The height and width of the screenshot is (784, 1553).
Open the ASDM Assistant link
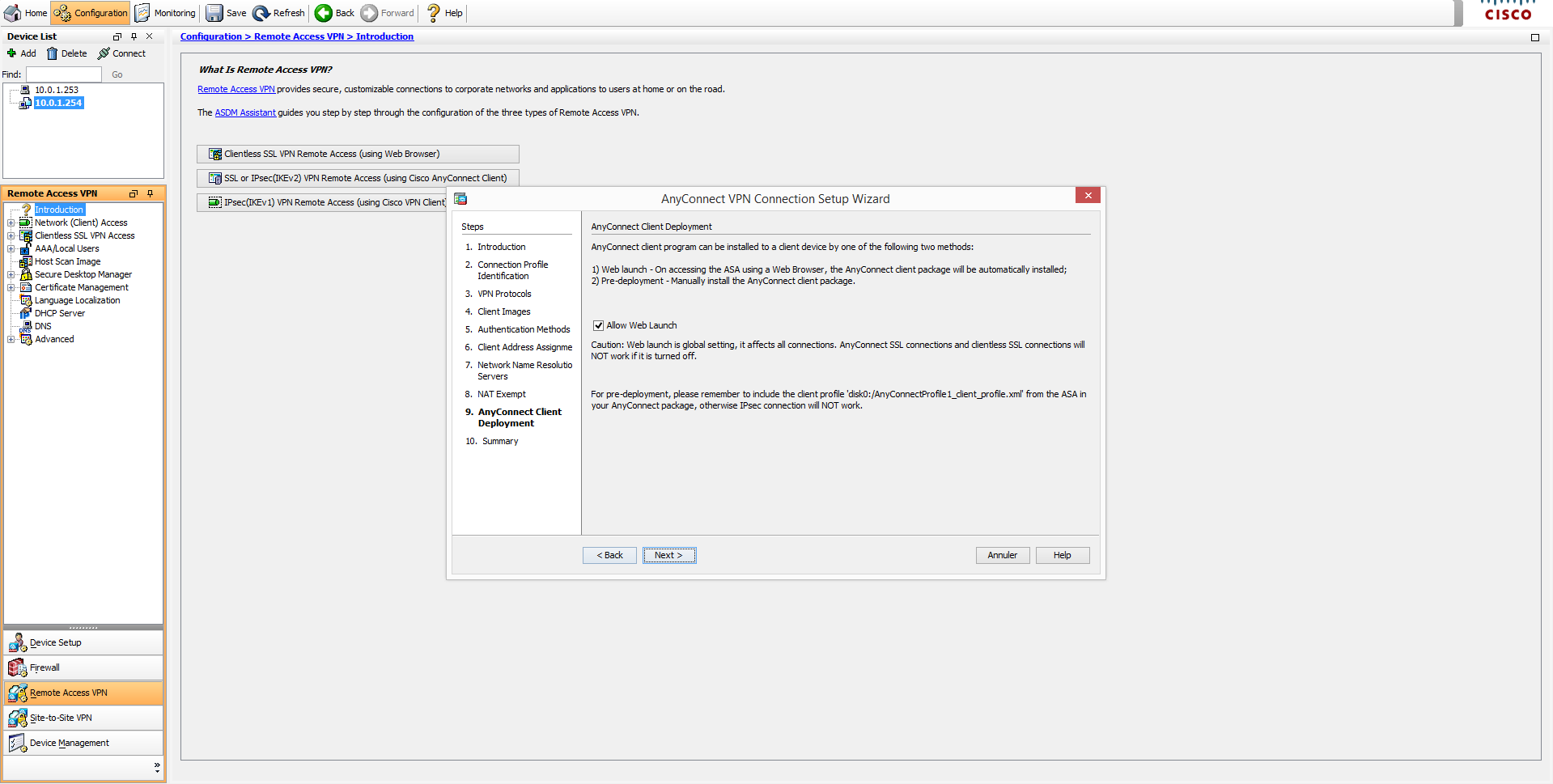pyautogui.click(x=245, y=112)
